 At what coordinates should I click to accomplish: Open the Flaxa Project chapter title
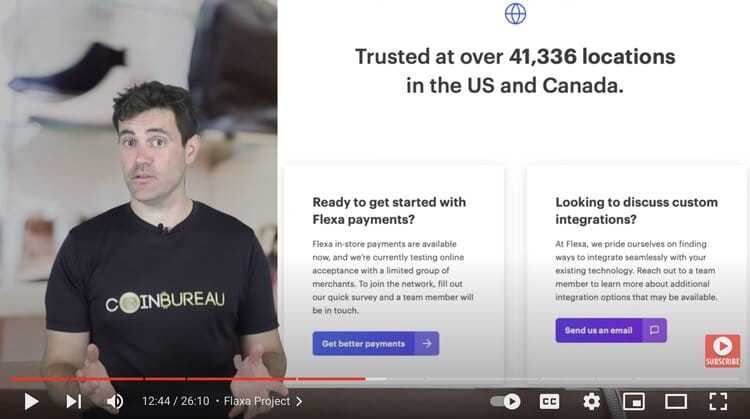coord(257,401)
